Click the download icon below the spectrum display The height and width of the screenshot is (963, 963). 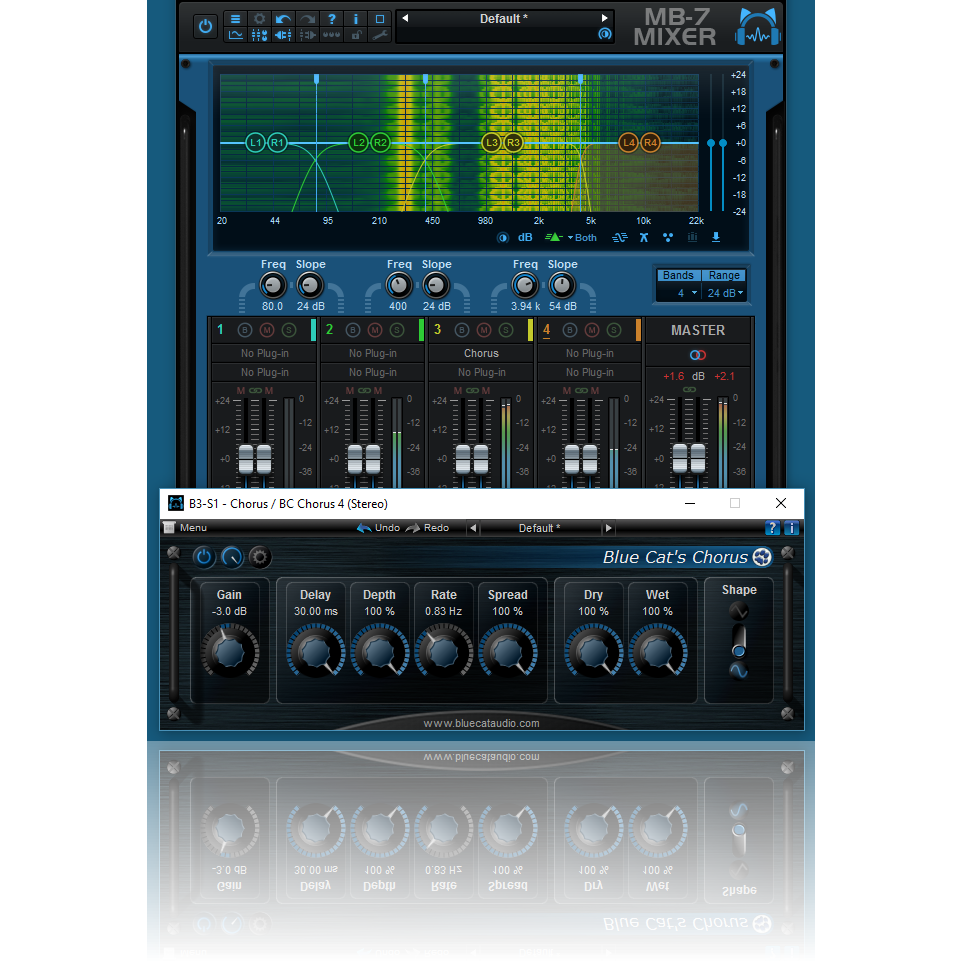pos(717,238)
